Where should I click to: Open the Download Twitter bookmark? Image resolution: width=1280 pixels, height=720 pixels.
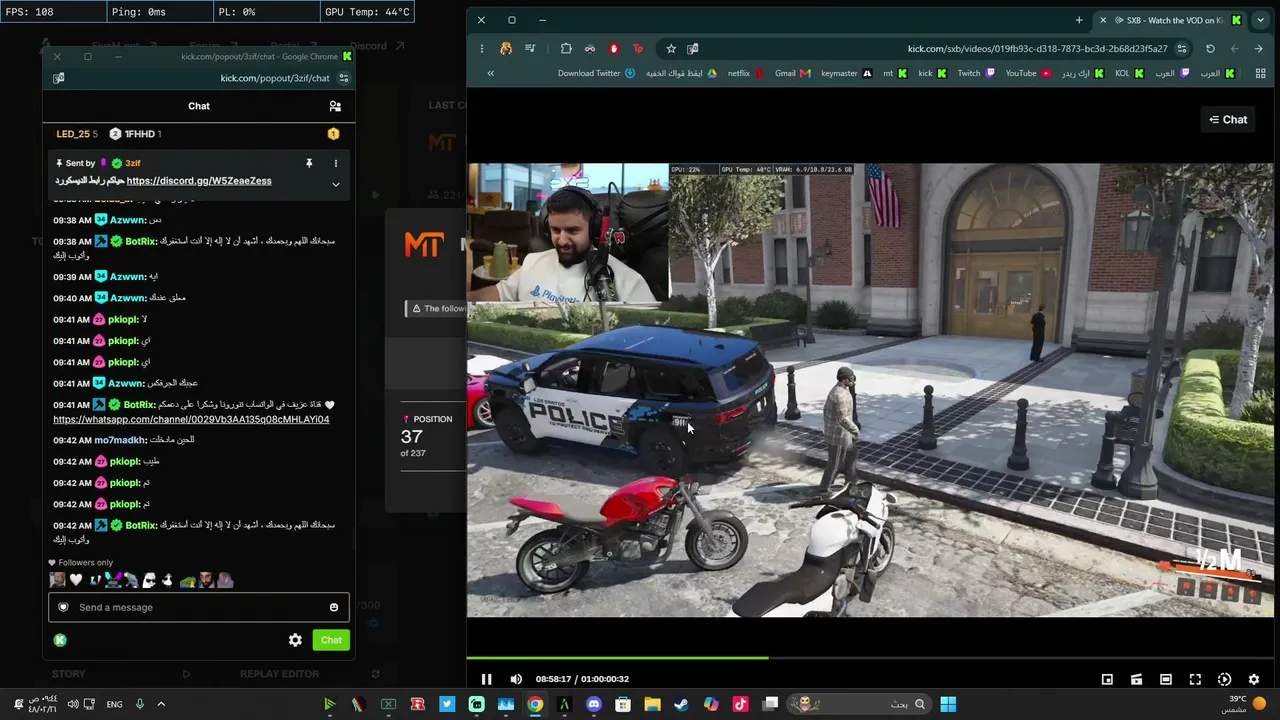point(596,73)
